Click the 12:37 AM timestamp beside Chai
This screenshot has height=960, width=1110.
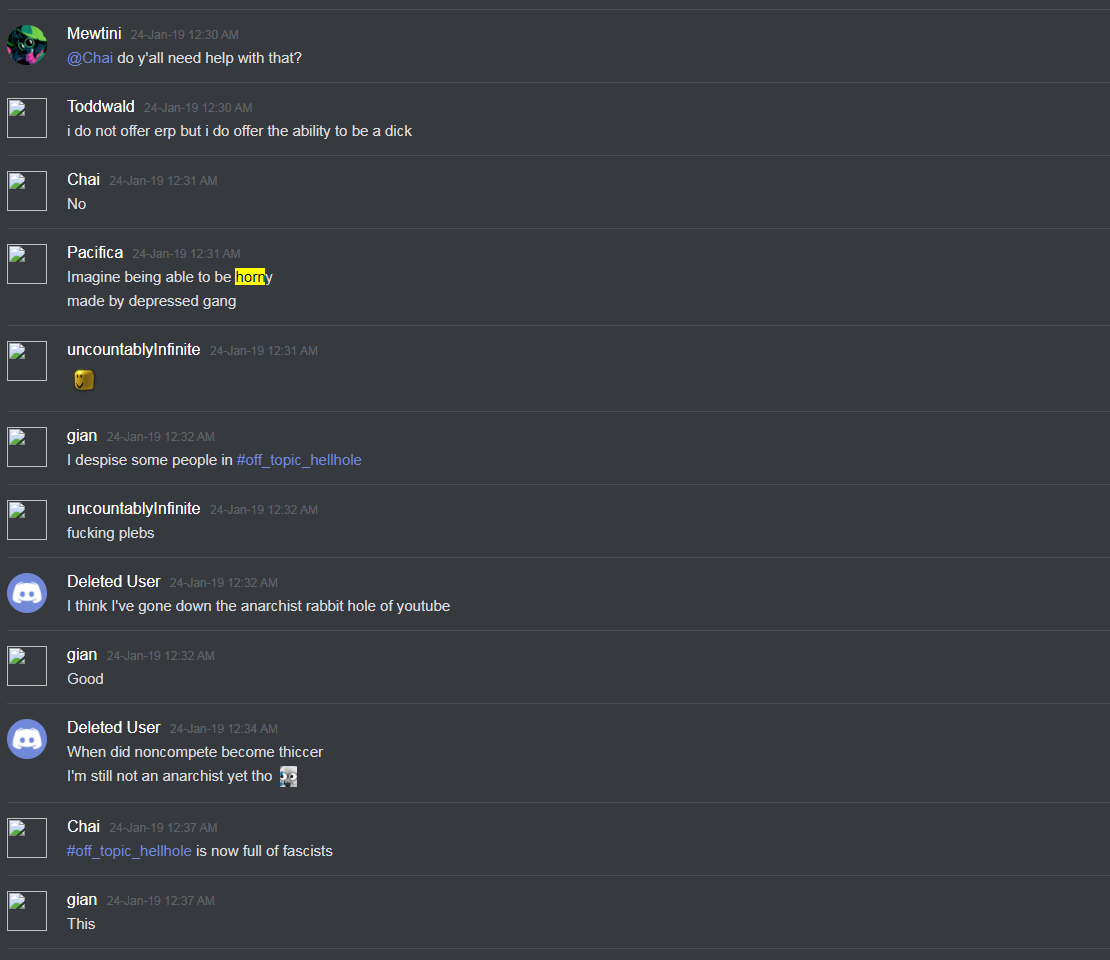(164, 828)
